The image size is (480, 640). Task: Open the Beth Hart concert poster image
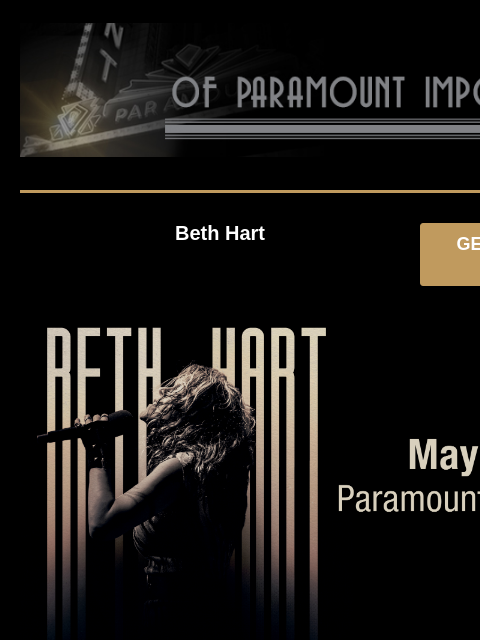182,482
